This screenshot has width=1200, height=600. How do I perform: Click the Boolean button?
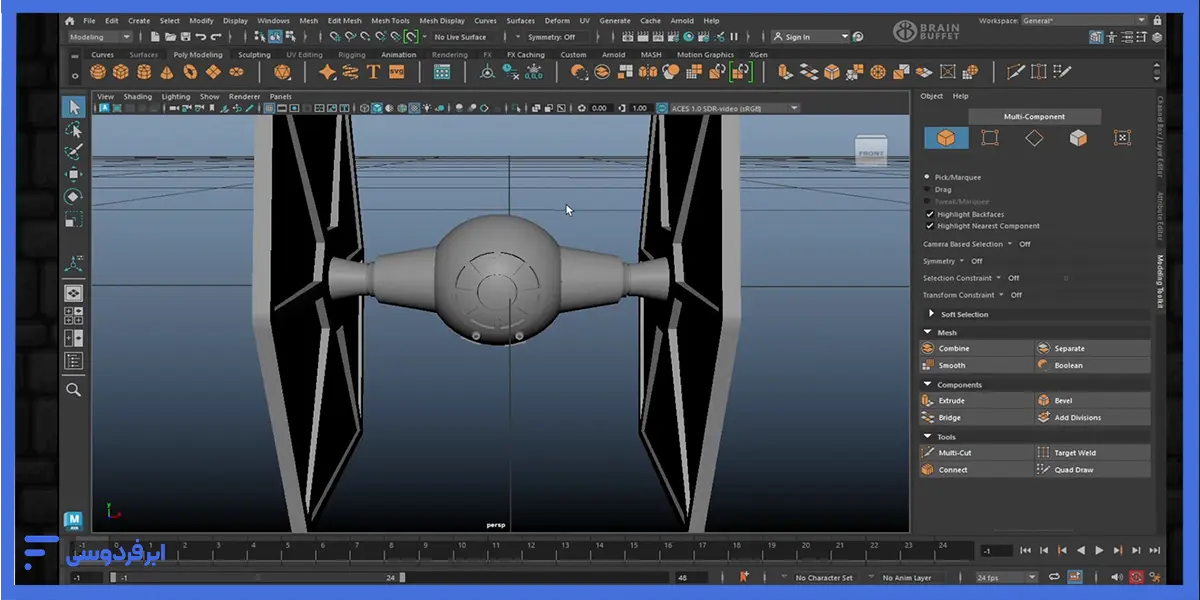(x=1093, y=365)
